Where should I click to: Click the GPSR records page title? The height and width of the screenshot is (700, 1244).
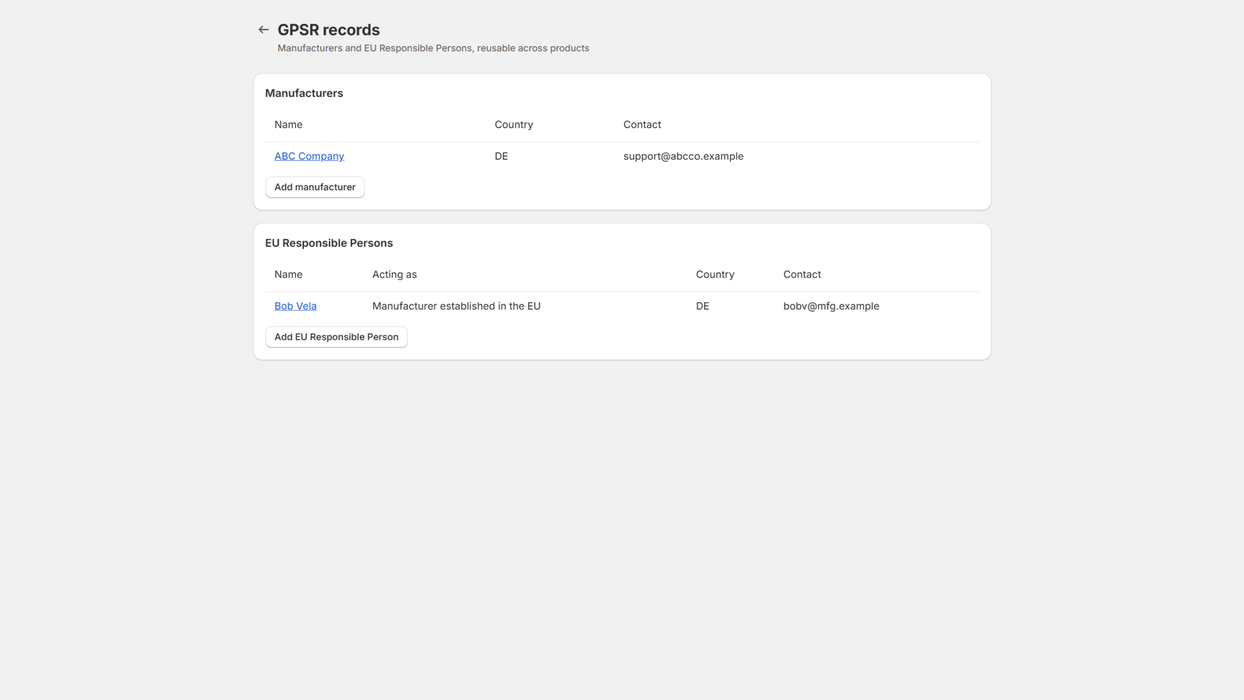(x=328, y=30)
